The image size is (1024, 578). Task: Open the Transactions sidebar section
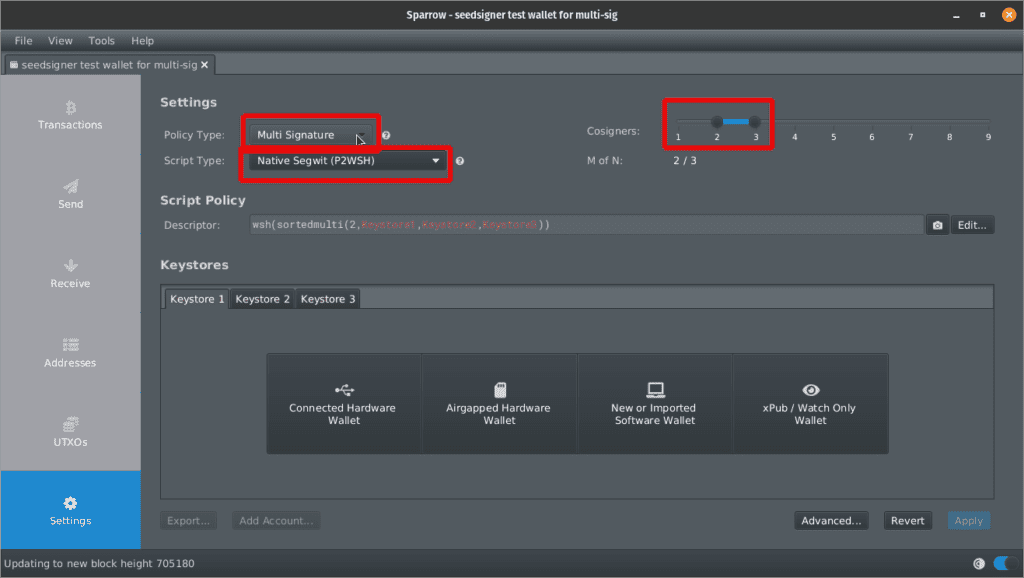(x=71, y=116)
